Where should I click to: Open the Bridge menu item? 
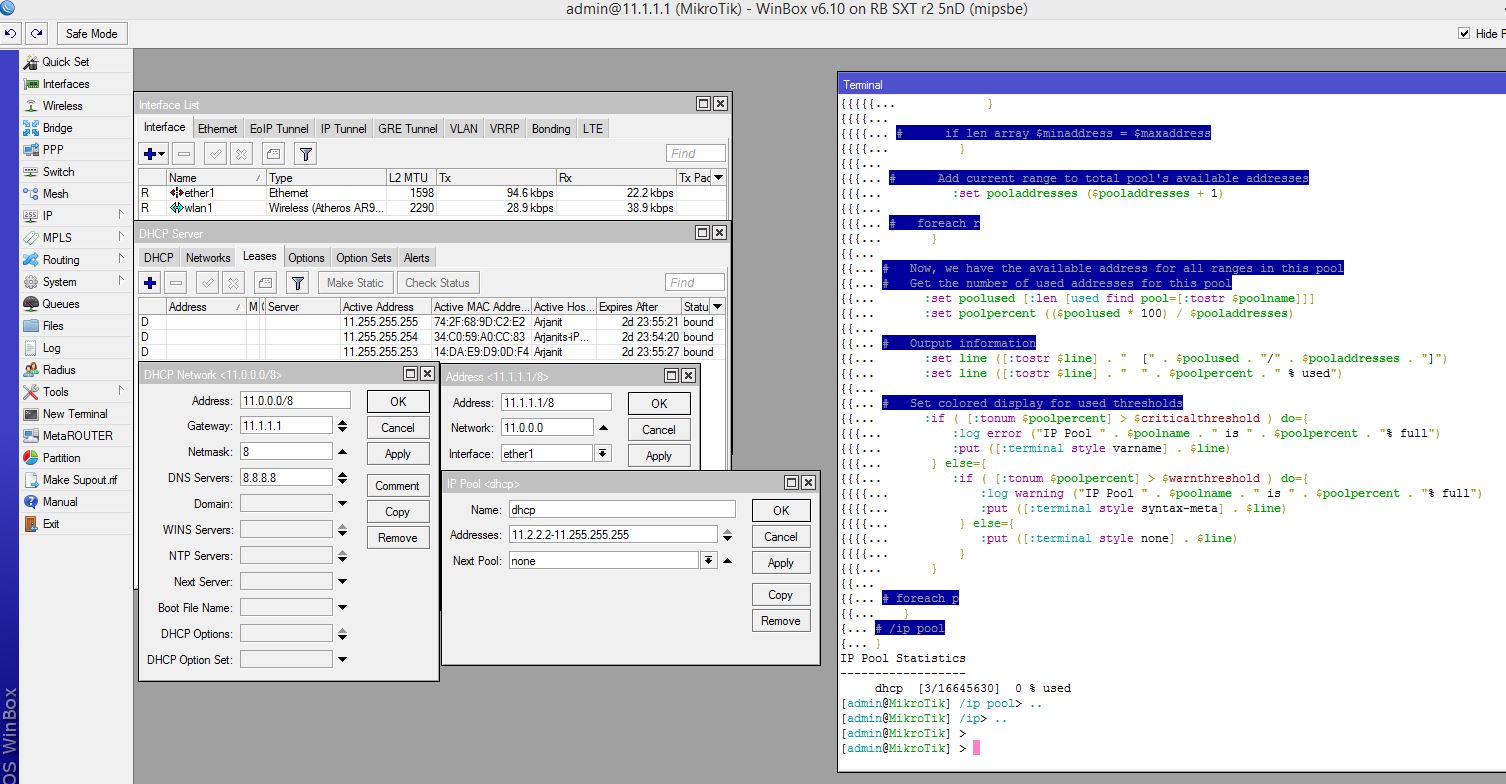pos(57,128)
